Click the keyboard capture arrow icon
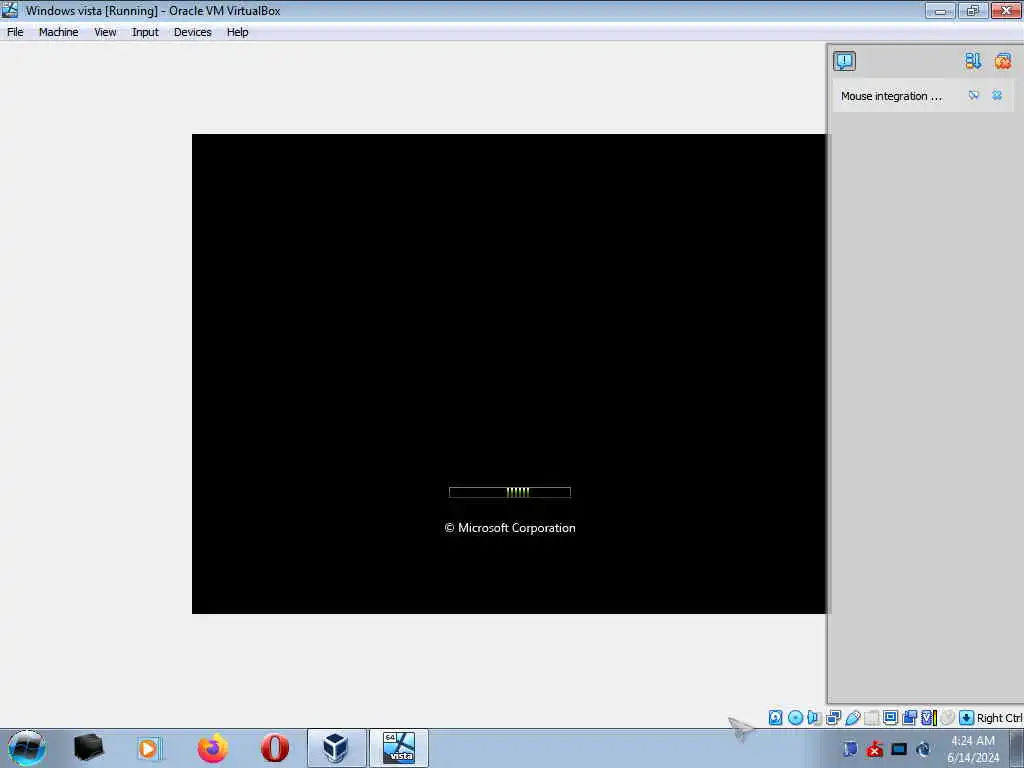1024x768 pixels. click(x=967, y=718)
